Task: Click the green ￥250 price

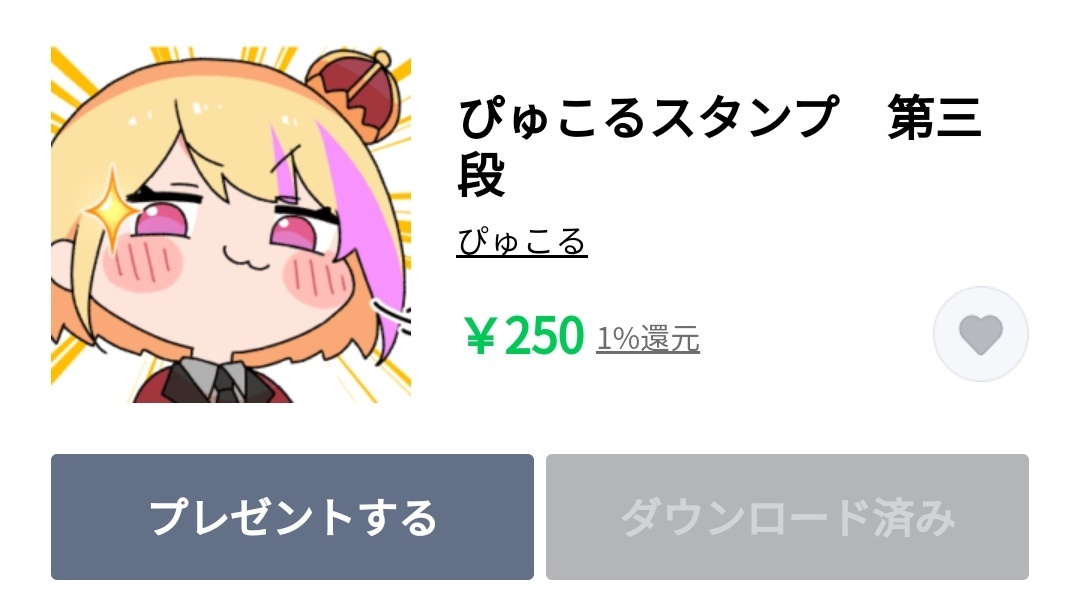Action: pyautogui.click(x=525, y=336)
